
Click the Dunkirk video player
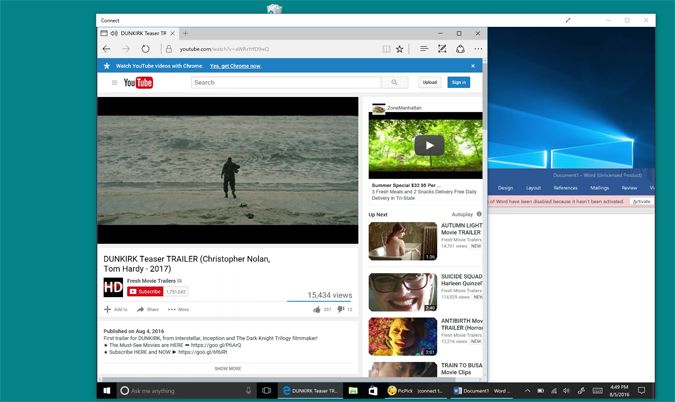228,170
